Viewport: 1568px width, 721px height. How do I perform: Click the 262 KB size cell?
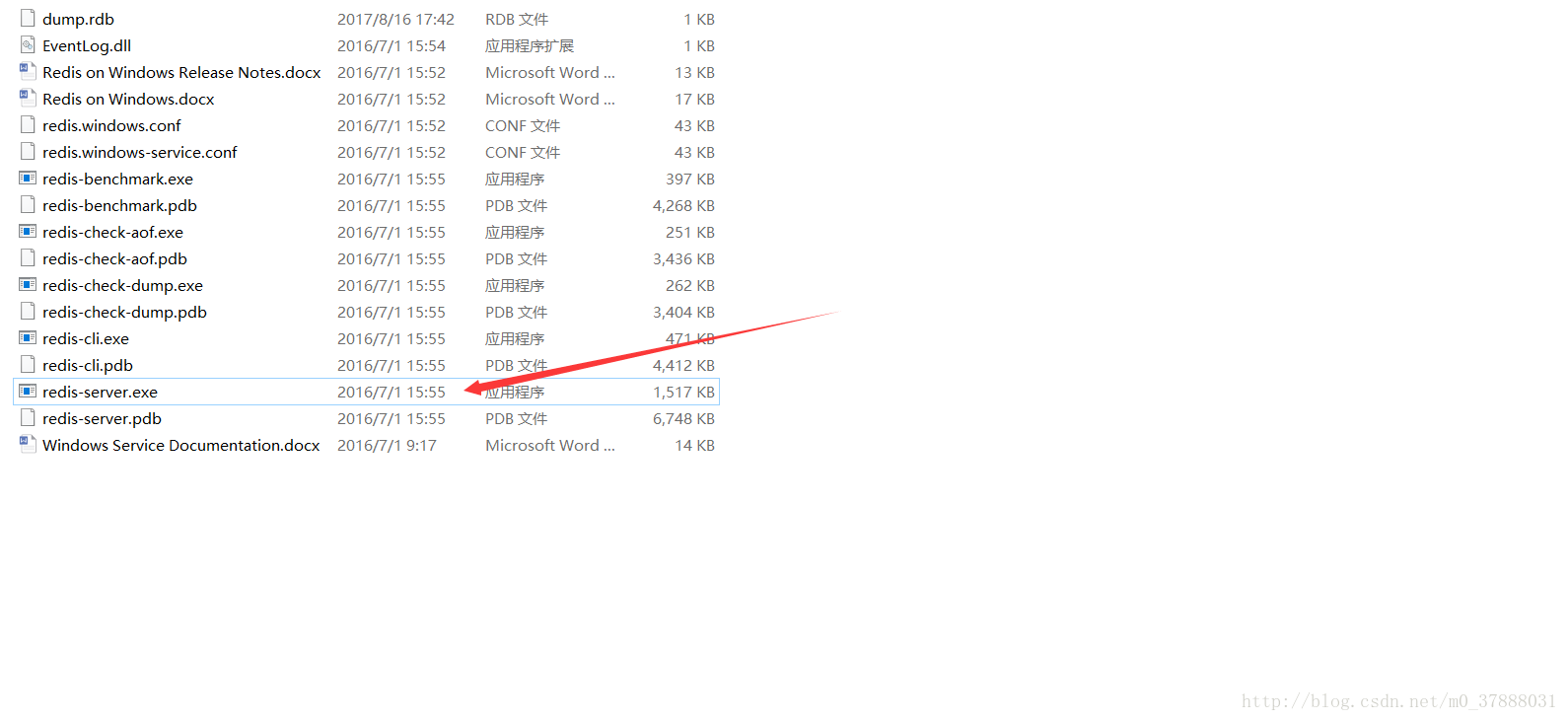click(690, 286)
